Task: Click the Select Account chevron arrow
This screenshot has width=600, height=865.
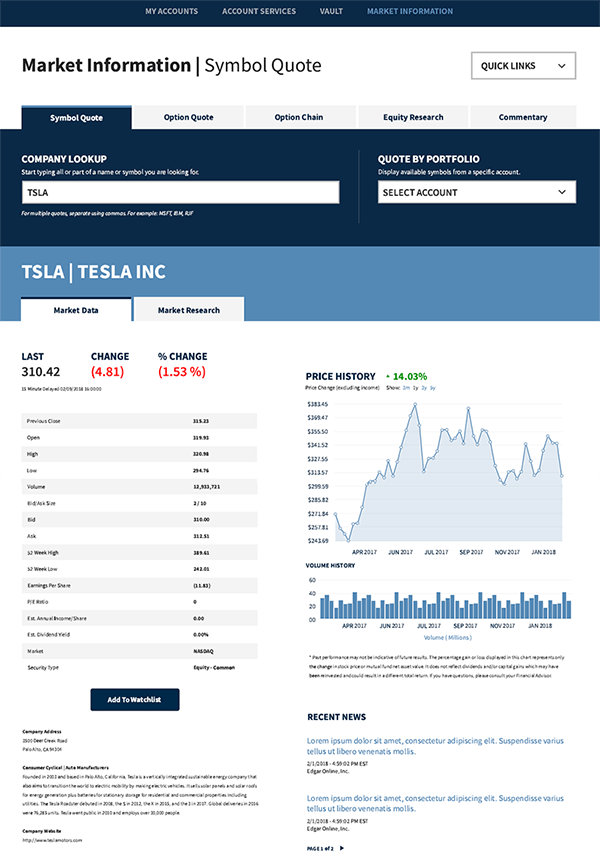Action: [x=562, y=192]
